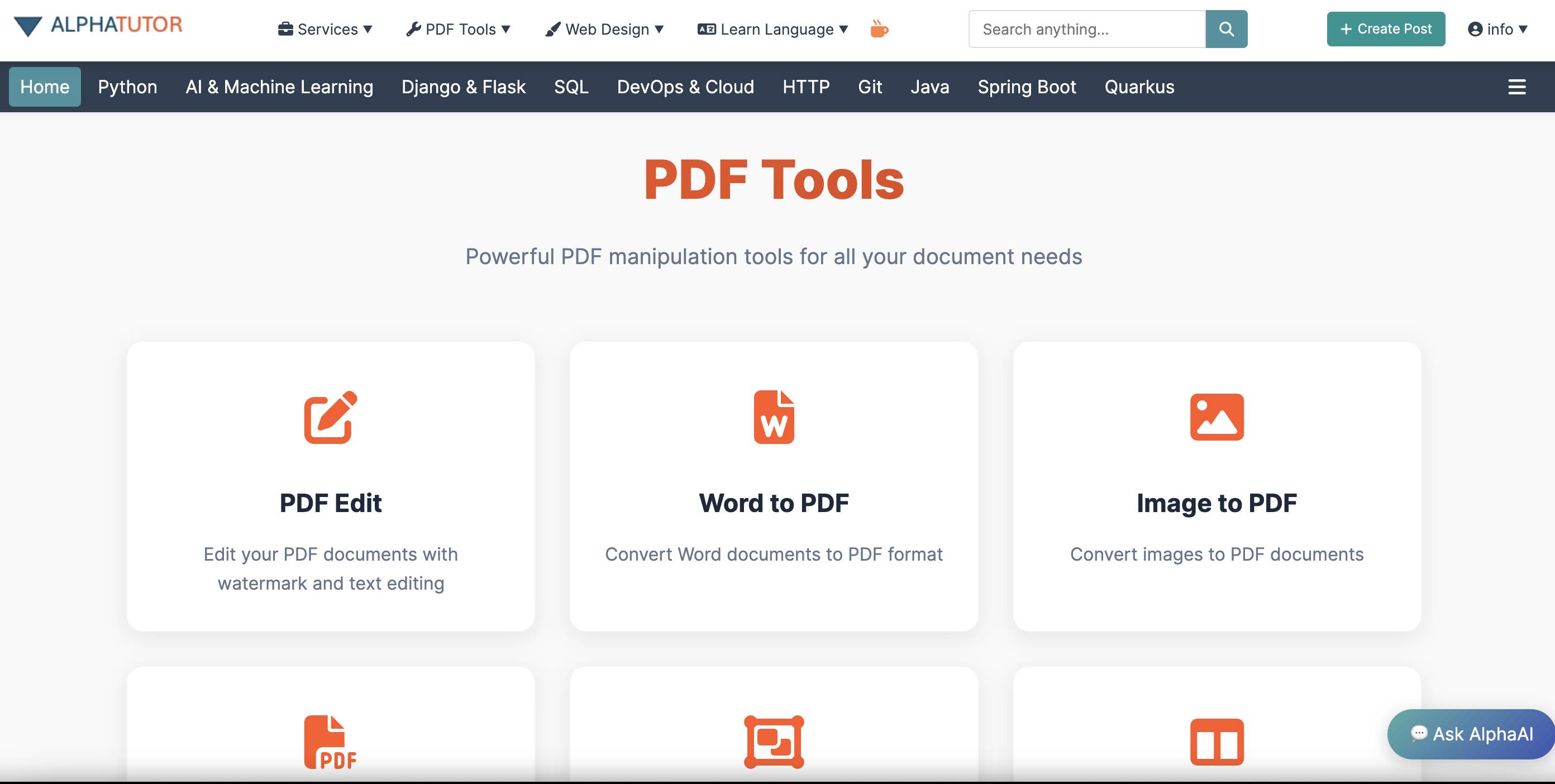Screen dimensions: 1555x784
Task: Select the Quarkus category
Action: (x=1139, y=87)
